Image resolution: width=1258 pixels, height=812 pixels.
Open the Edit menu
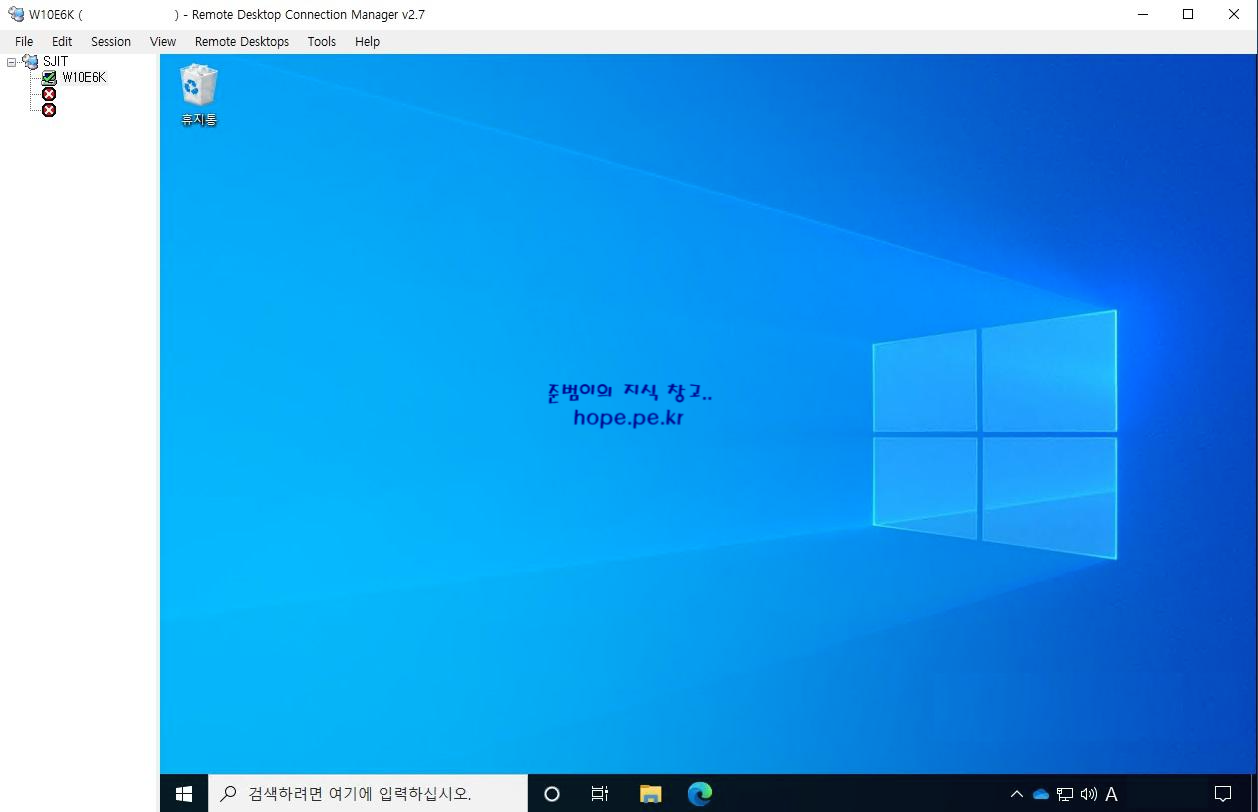(x=62, y=41)
